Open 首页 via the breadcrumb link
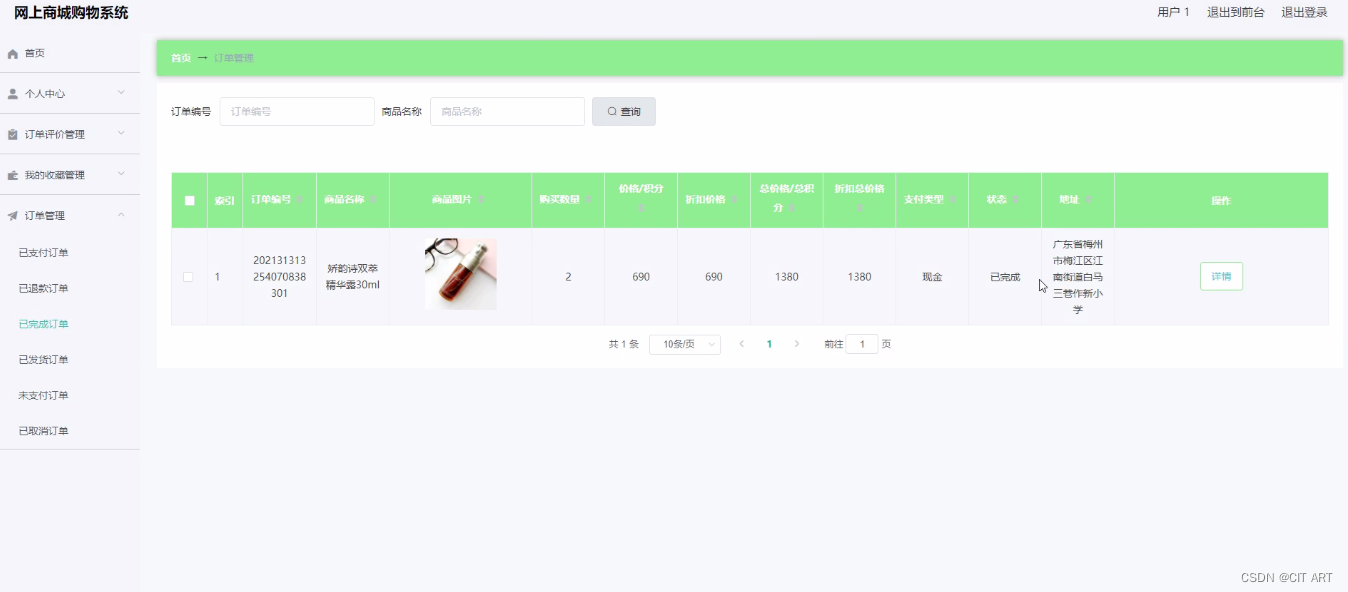This screenshot has height=592, width=1348. coord(180,58)
